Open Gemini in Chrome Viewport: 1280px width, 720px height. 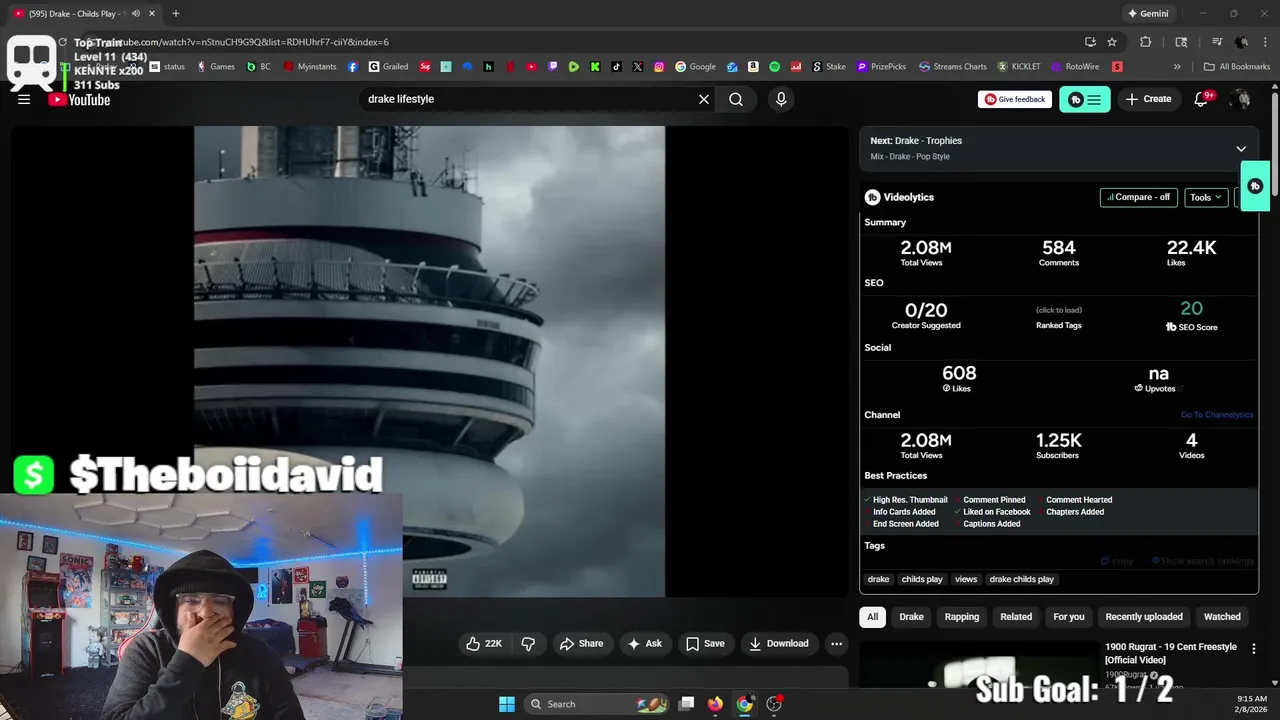(1147, 14)
